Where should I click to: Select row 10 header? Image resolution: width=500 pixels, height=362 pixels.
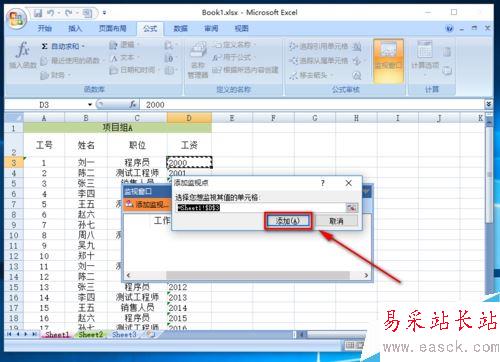pos(14,235)
